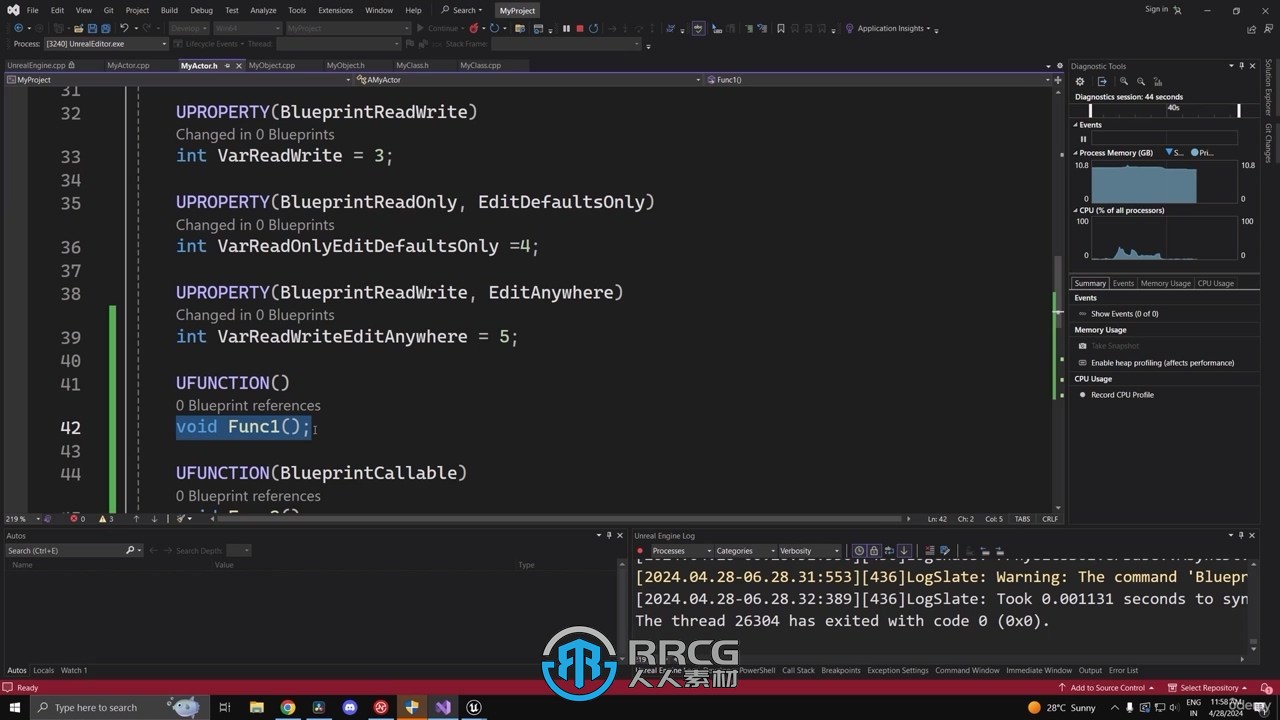
Task: Switch to the MyObject.cpp tab
Action: coord(272,66)
